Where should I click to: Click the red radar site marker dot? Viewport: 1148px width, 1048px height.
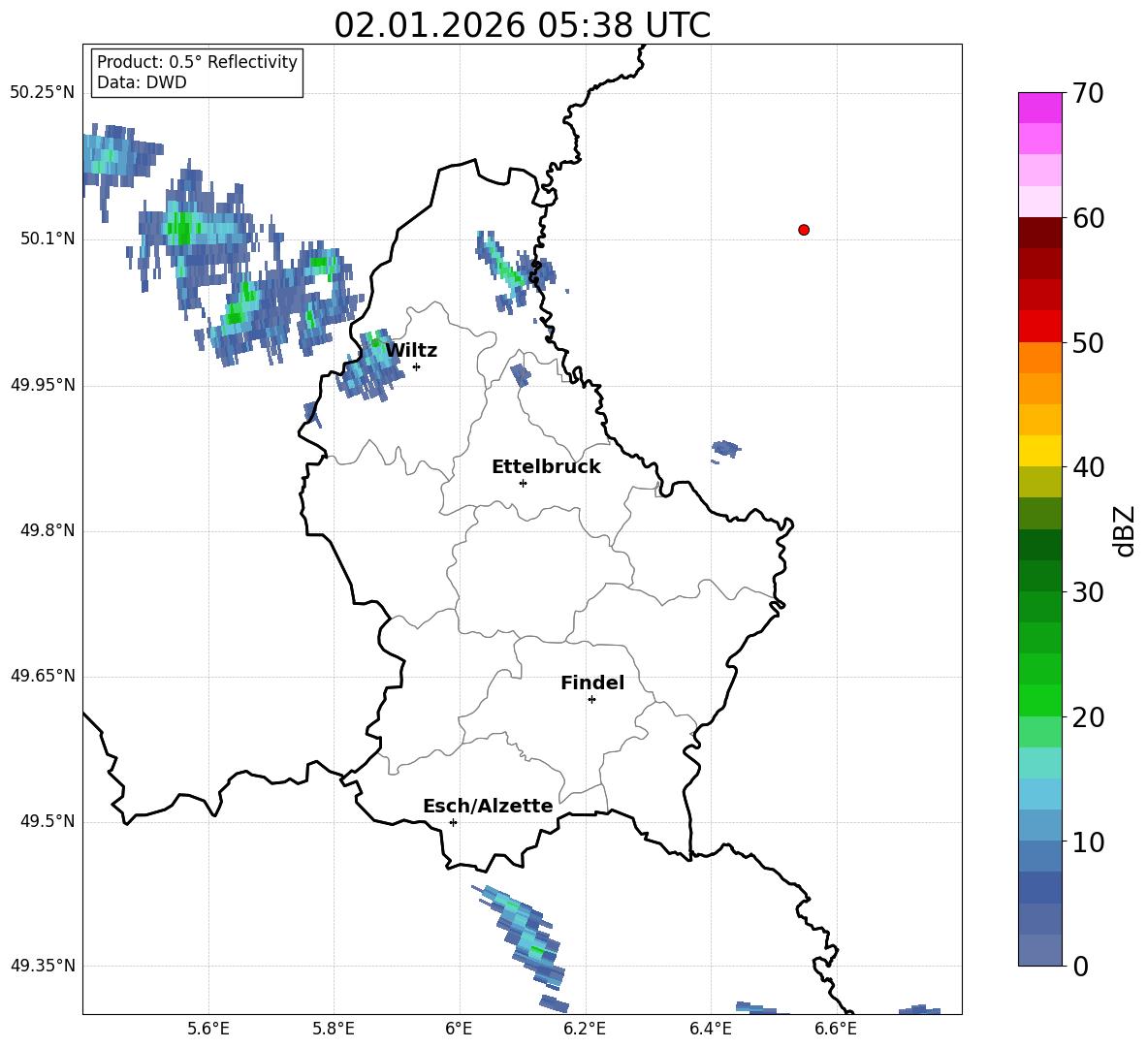pyautogui.click(x=804, y=230)
